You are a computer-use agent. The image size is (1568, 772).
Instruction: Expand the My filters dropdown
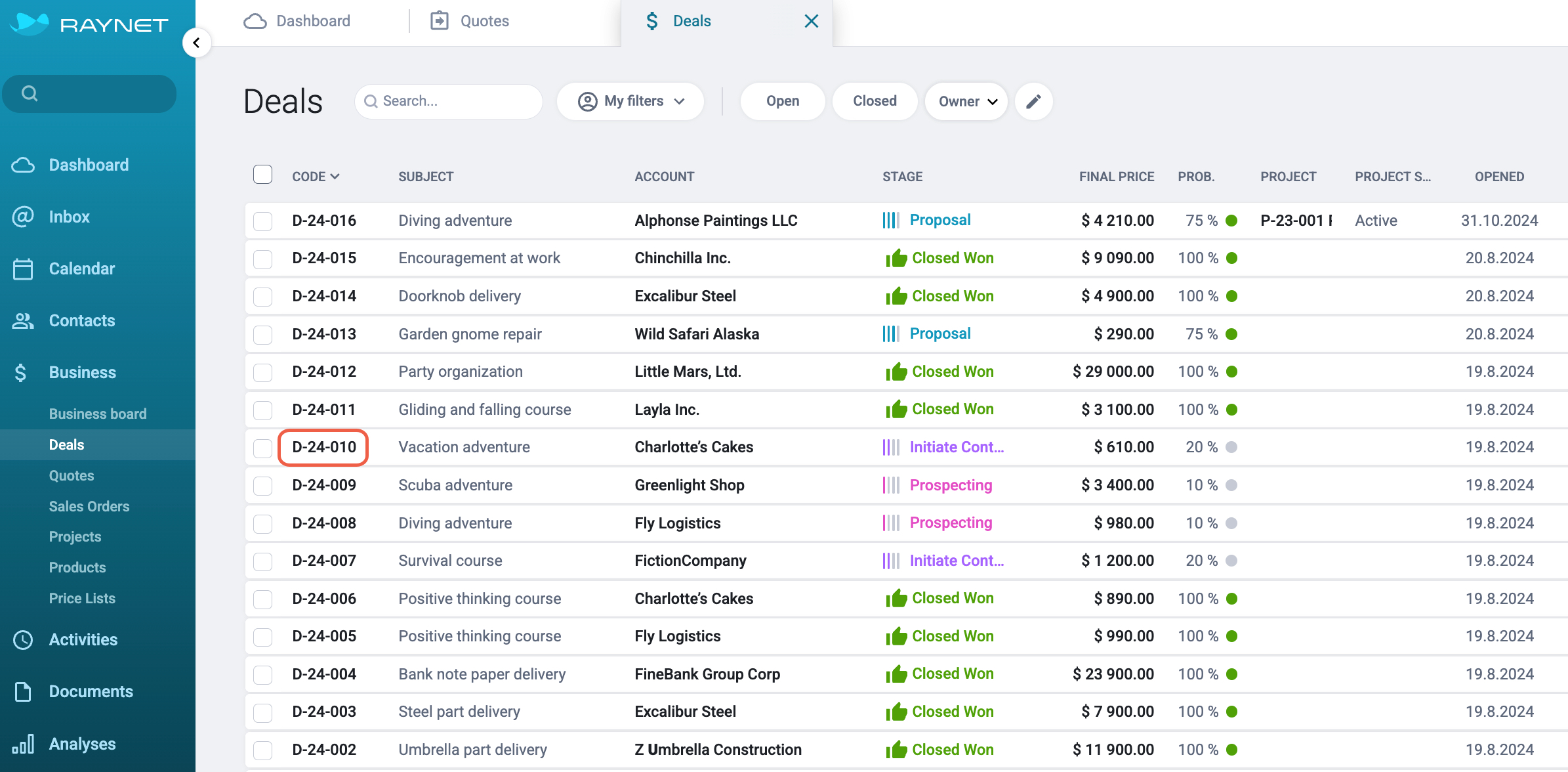tap(630, 101)
